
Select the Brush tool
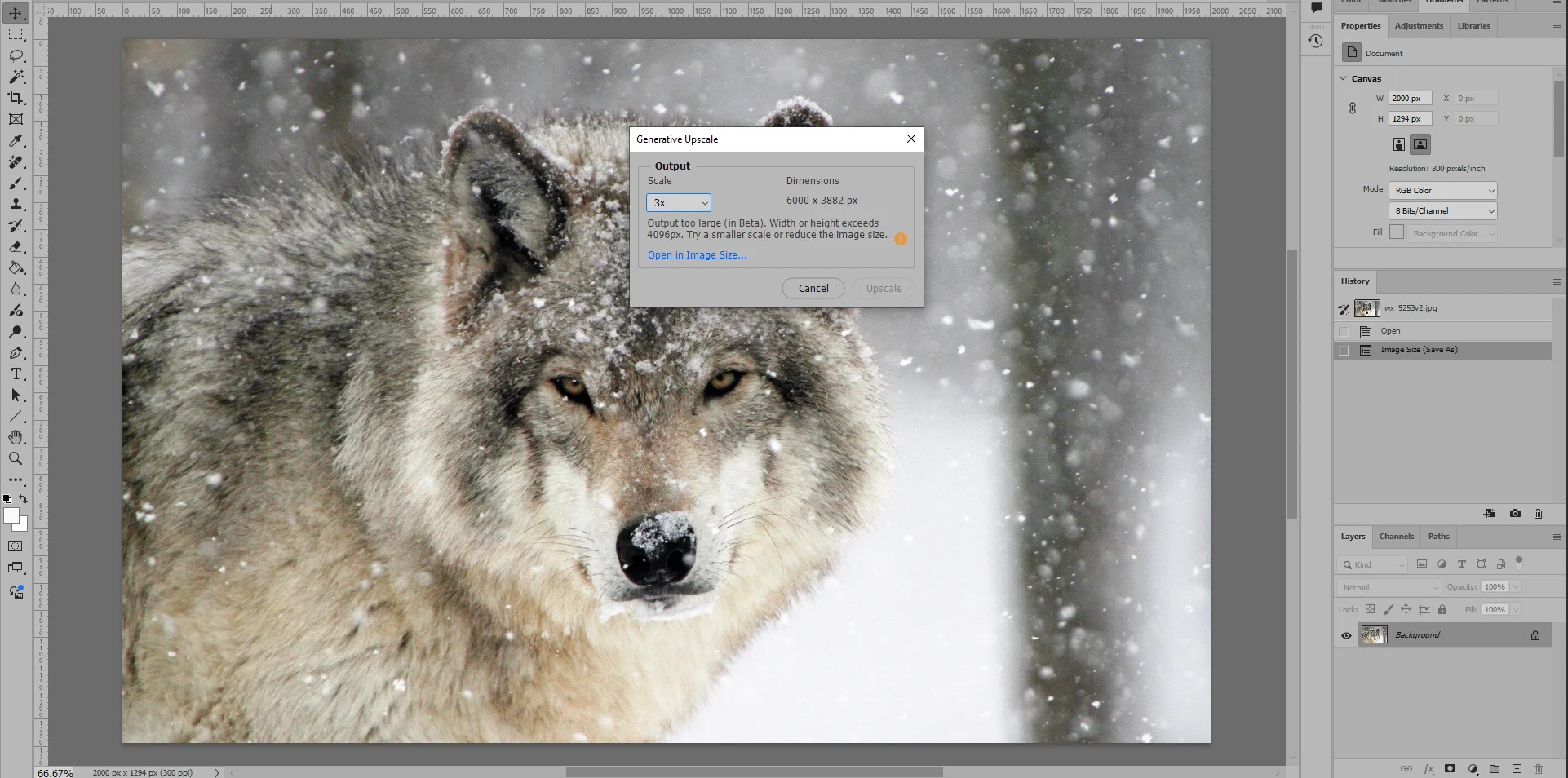(x=16, y=183)
